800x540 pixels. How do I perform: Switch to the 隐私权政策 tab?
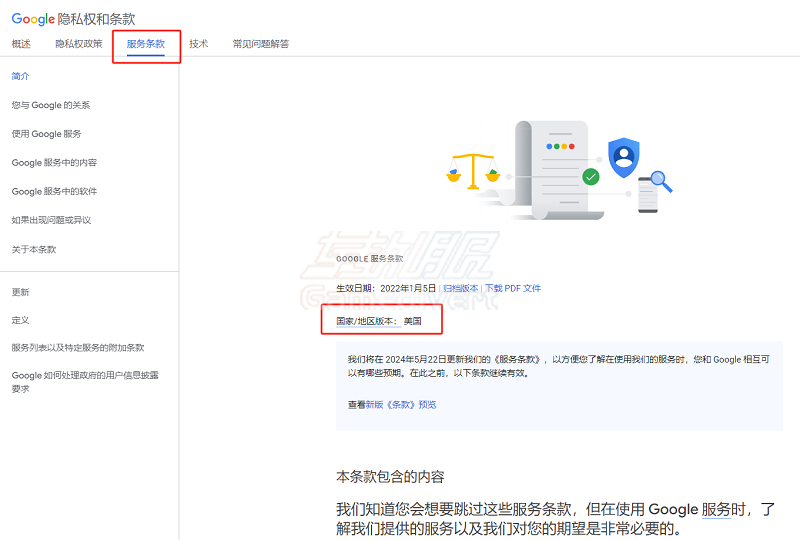(79, 44)
